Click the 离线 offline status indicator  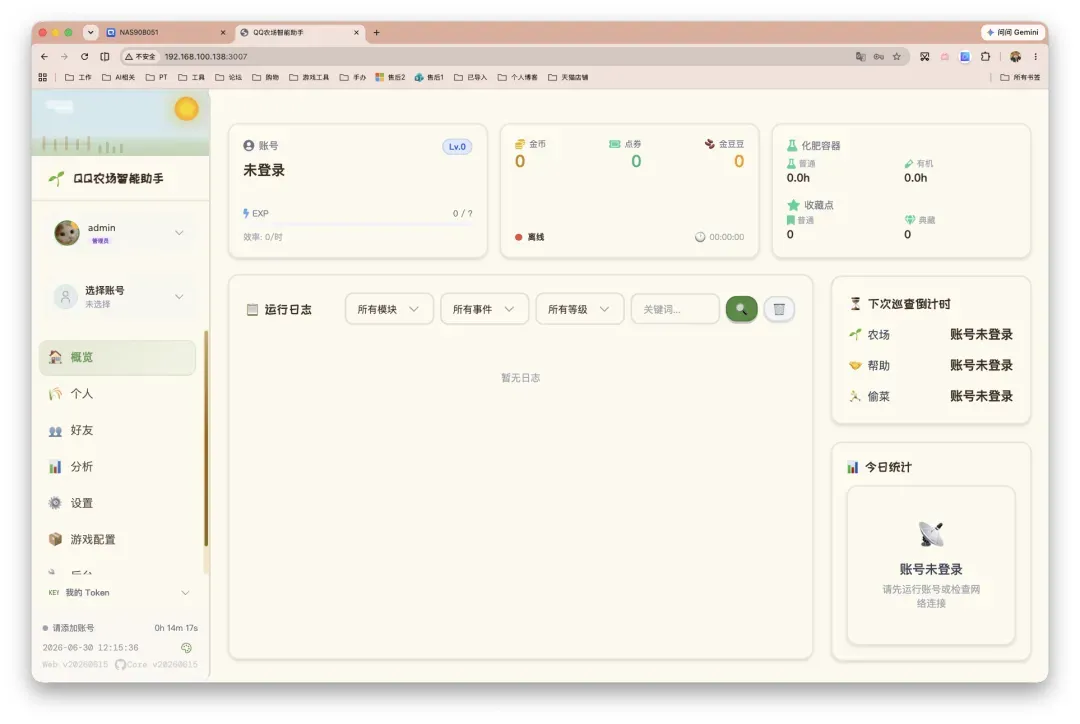530,237
